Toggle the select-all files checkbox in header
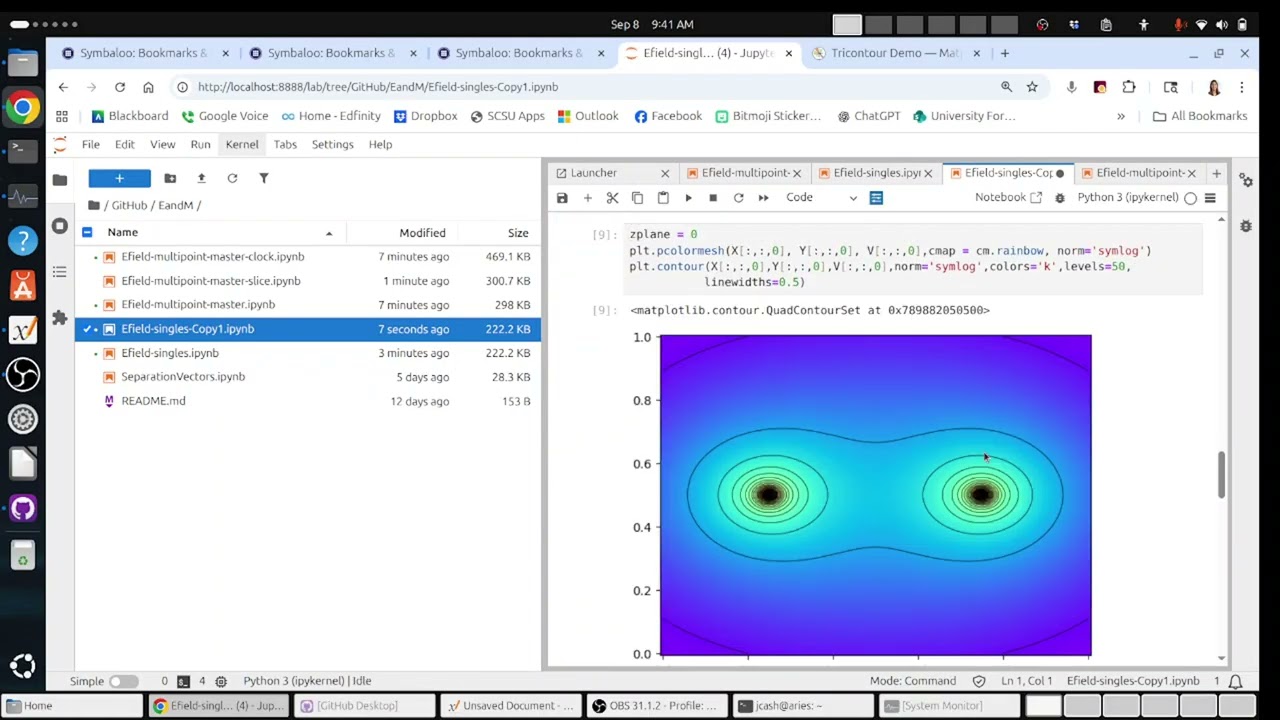 point(87,233)
